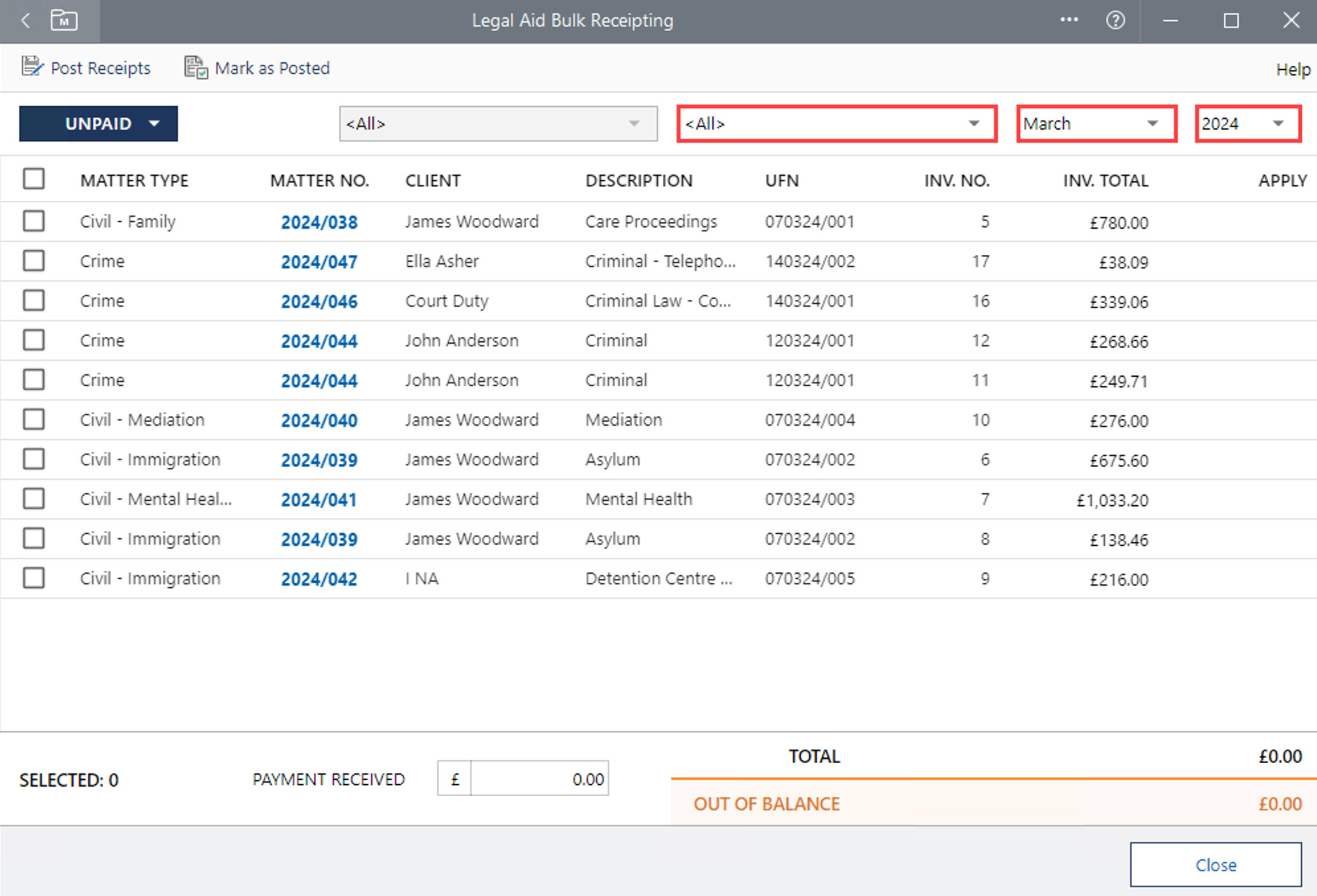Screen dimensions: 1317x896
Task: Click the maximize window icon
Action: [x=1231, y=20]
